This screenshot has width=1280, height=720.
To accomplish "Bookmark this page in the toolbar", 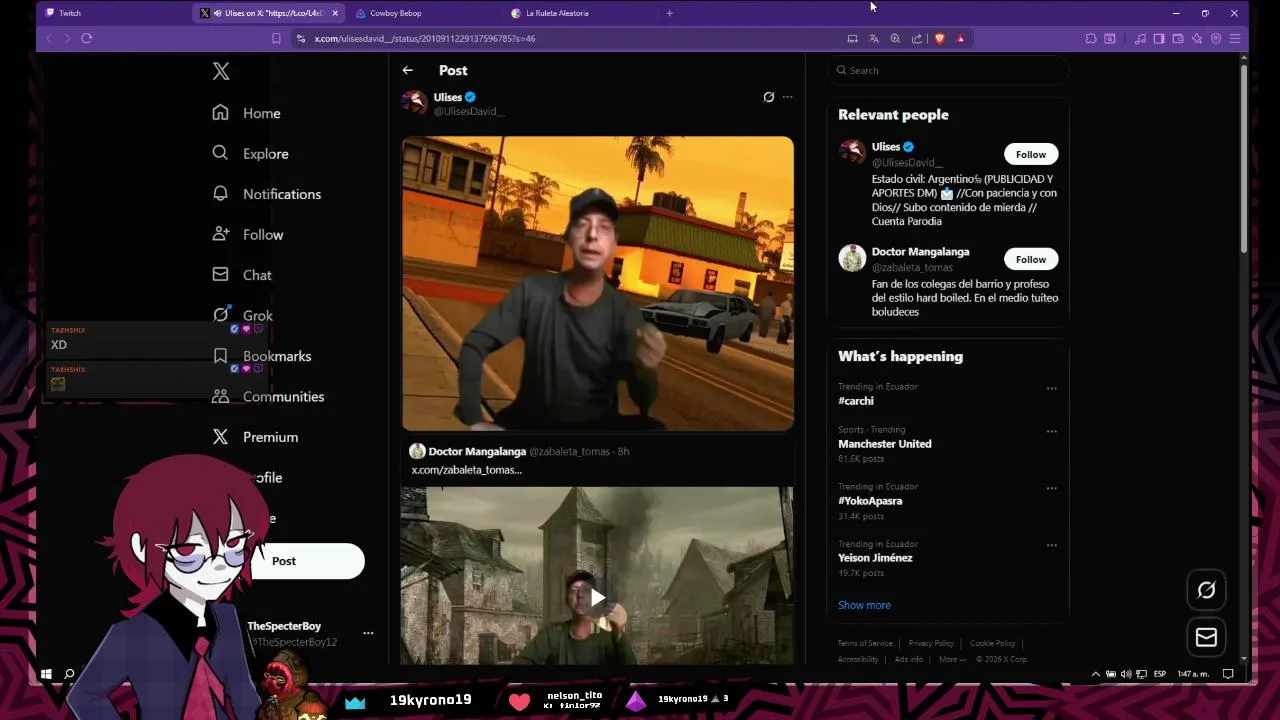I will tap(276, 38).
